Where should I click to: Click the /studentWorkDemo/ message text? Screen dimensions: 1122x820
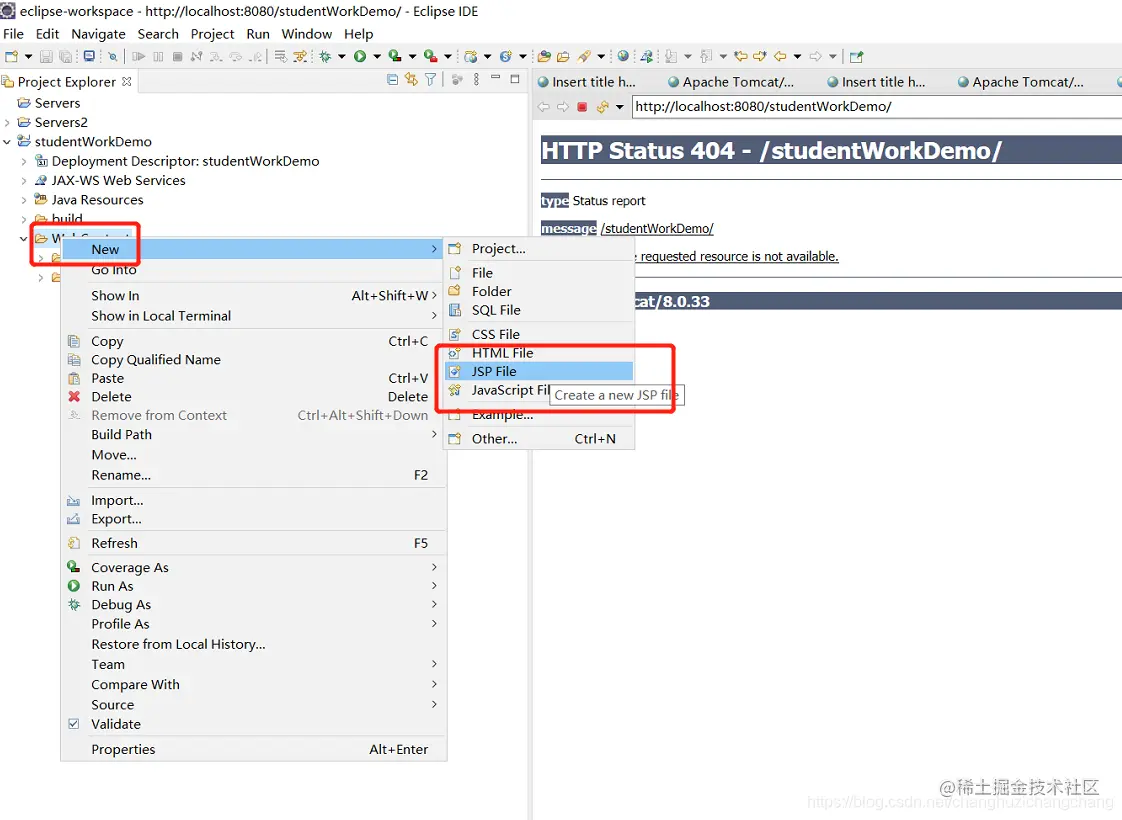tap(658, 229)
